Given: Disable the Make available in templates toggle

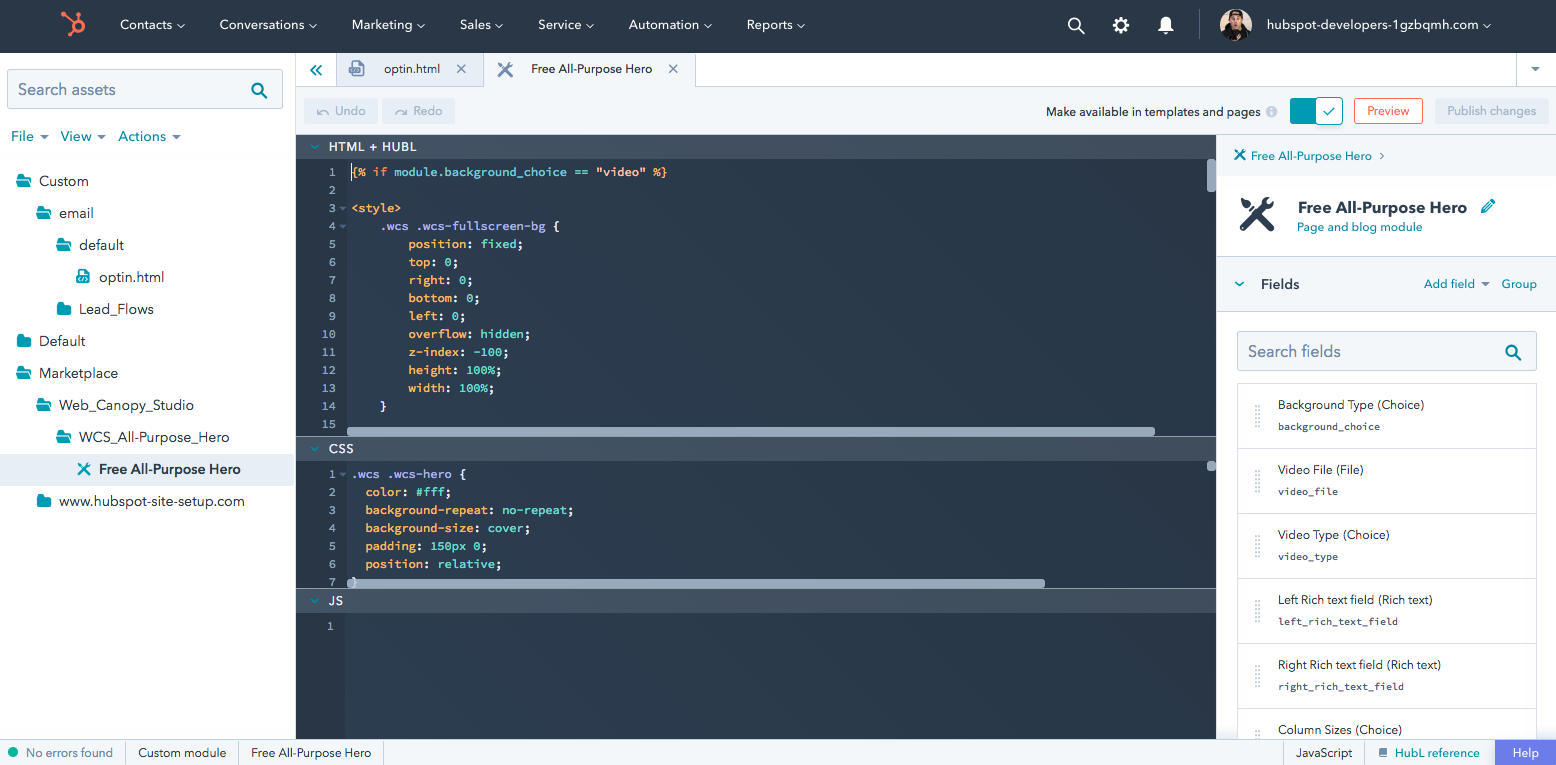Looking at the screenshot, I should pyautogui.click(x=1305, y=111).
